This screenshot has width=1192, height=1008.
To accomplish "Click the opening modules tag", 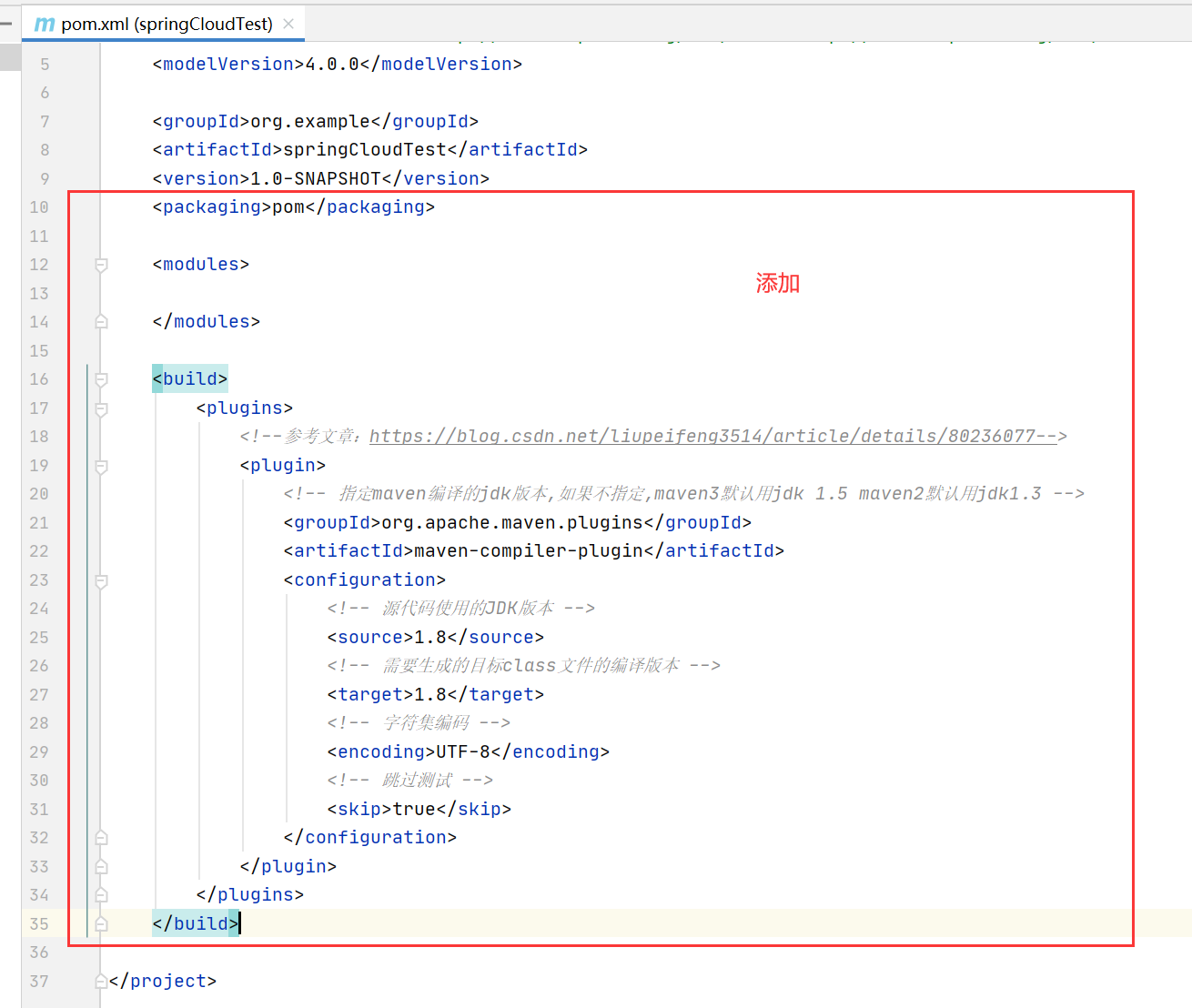I will (x=201, y=265).
